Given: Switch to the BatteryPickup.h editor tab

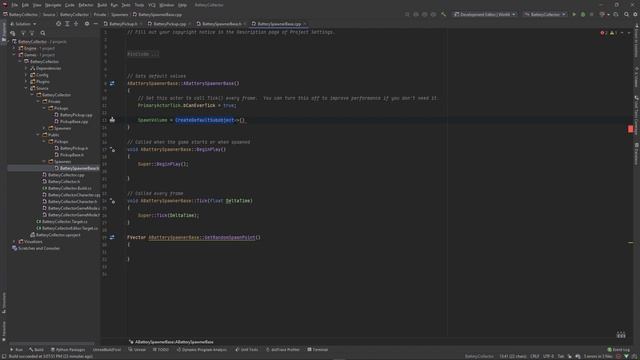Looking at the screenshot, I should (x=123, y=24).
